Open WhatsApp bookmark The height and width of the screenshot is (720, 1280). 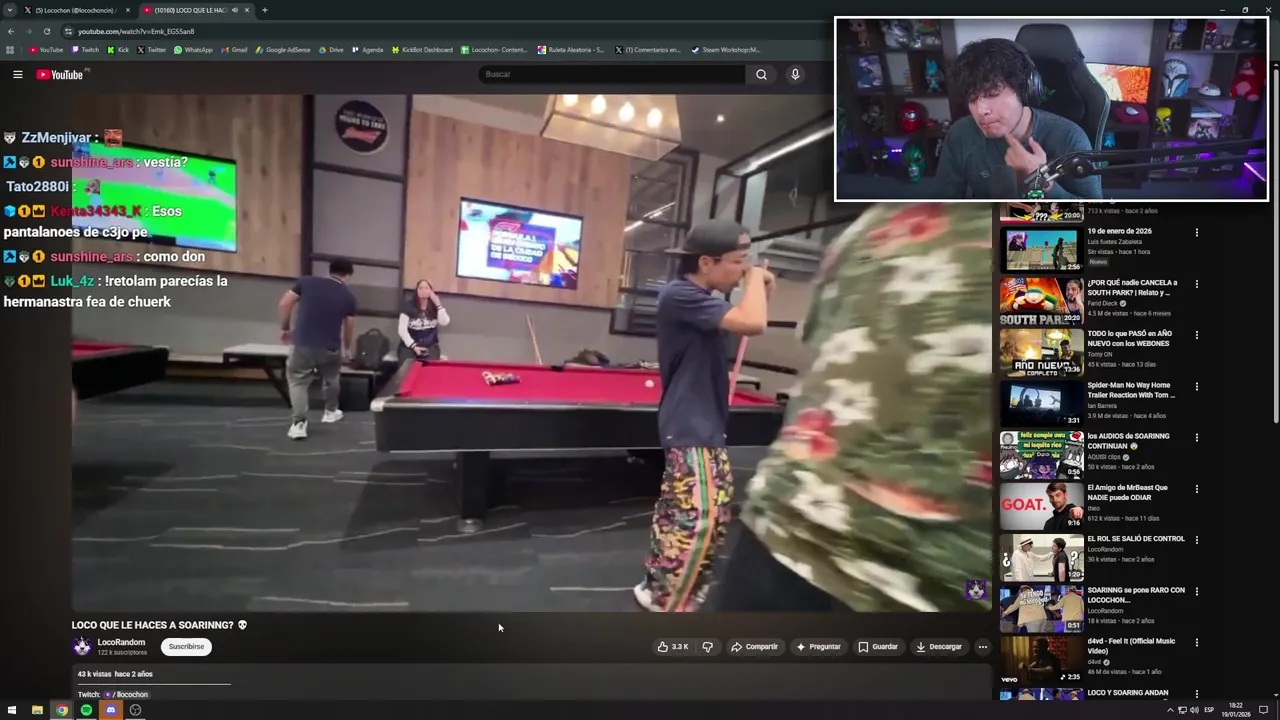tap(193, 50)
